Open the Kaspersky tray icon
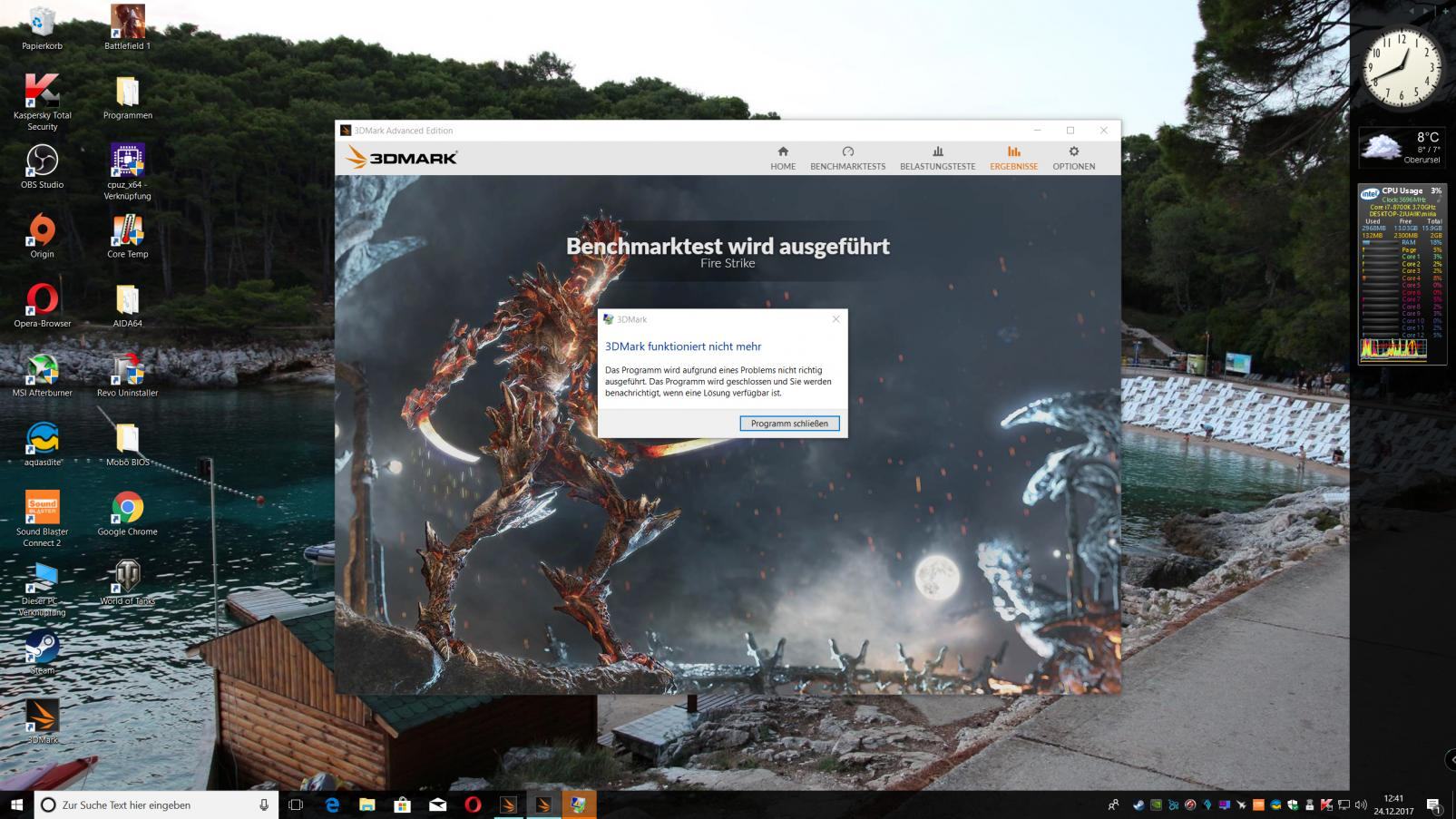This screenshot has width=1456, height=819. tap(1326, 804)
